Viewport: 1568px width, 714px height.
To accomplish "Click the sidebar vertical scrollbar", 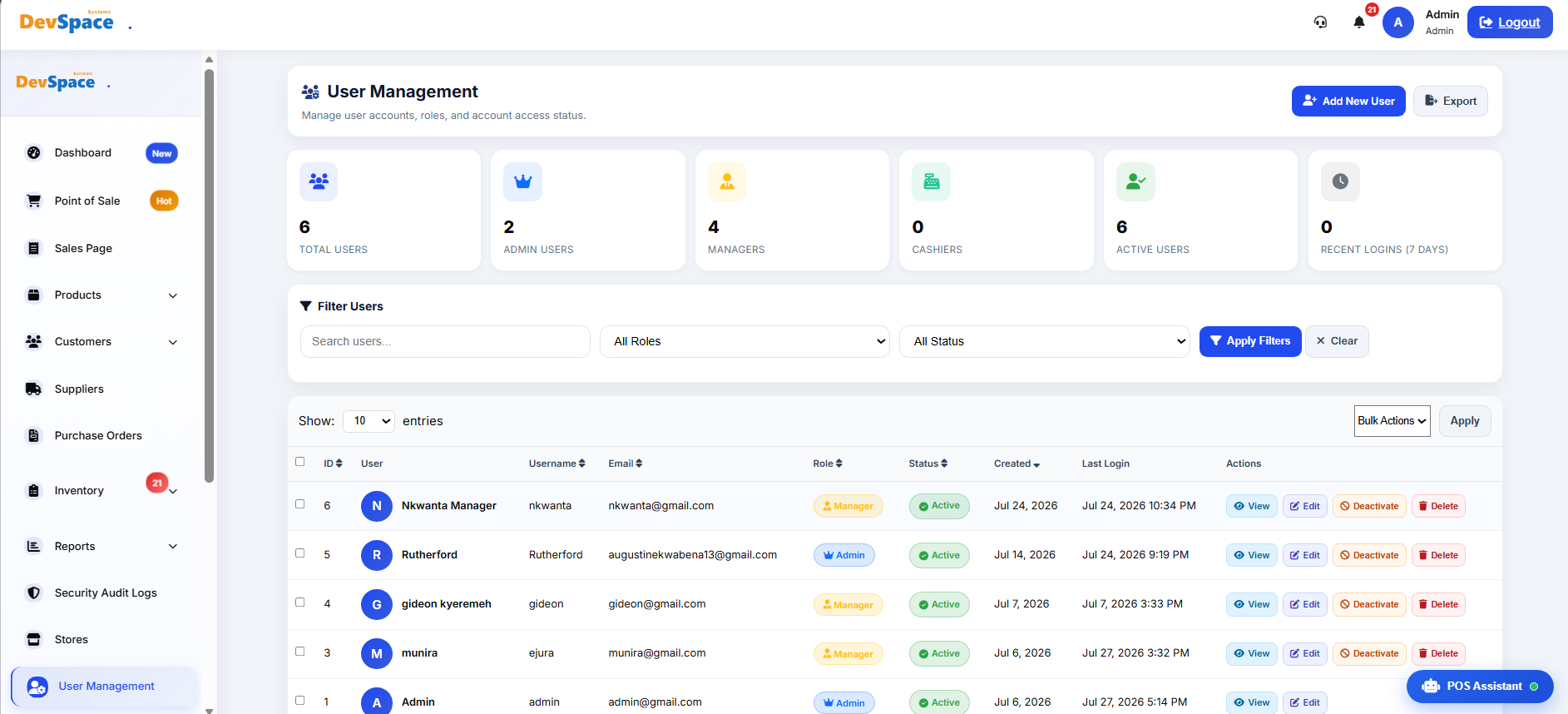I will point(210,275).
